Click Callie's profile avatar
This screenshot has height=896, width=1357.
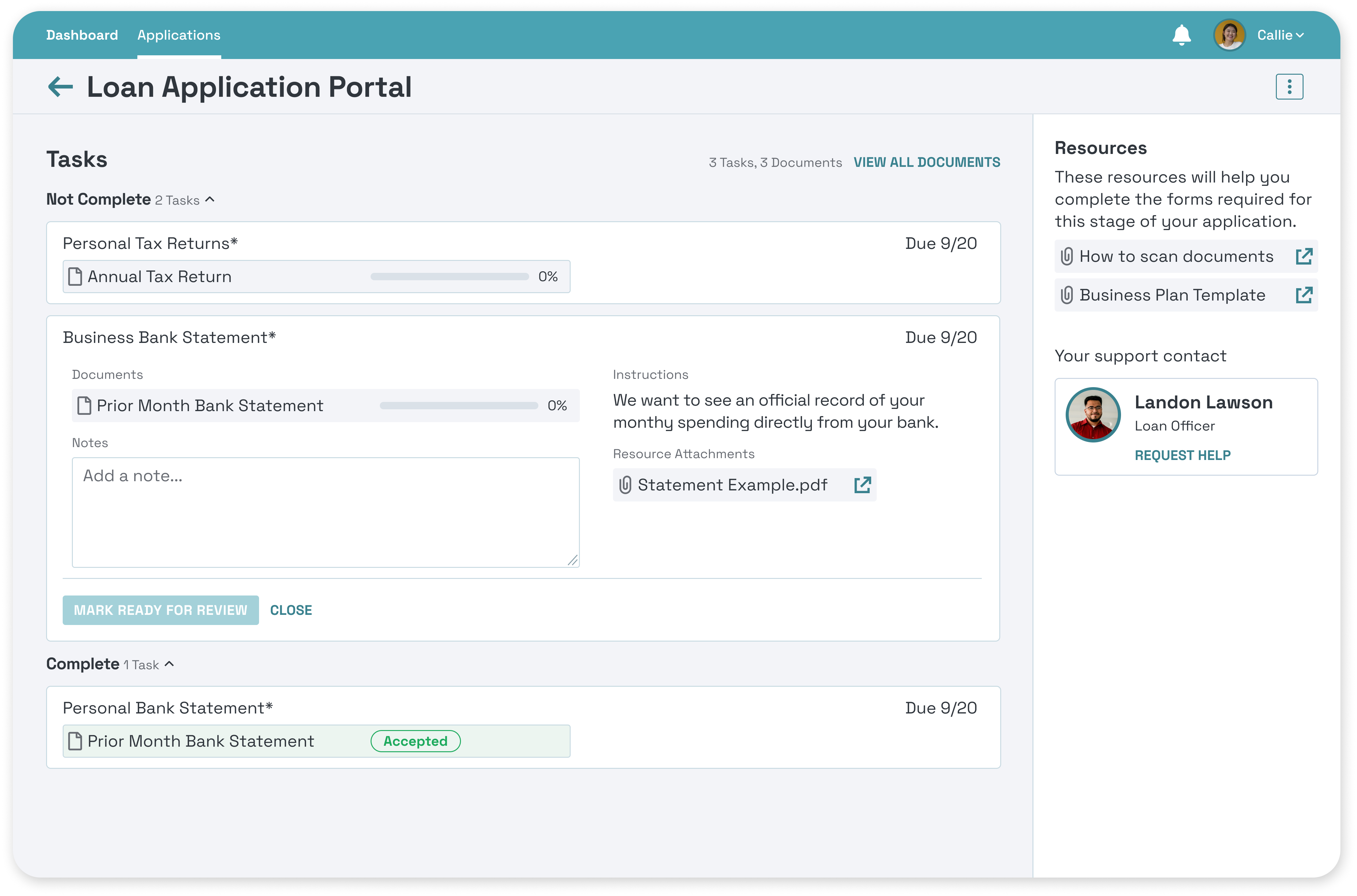(1229, 35)
